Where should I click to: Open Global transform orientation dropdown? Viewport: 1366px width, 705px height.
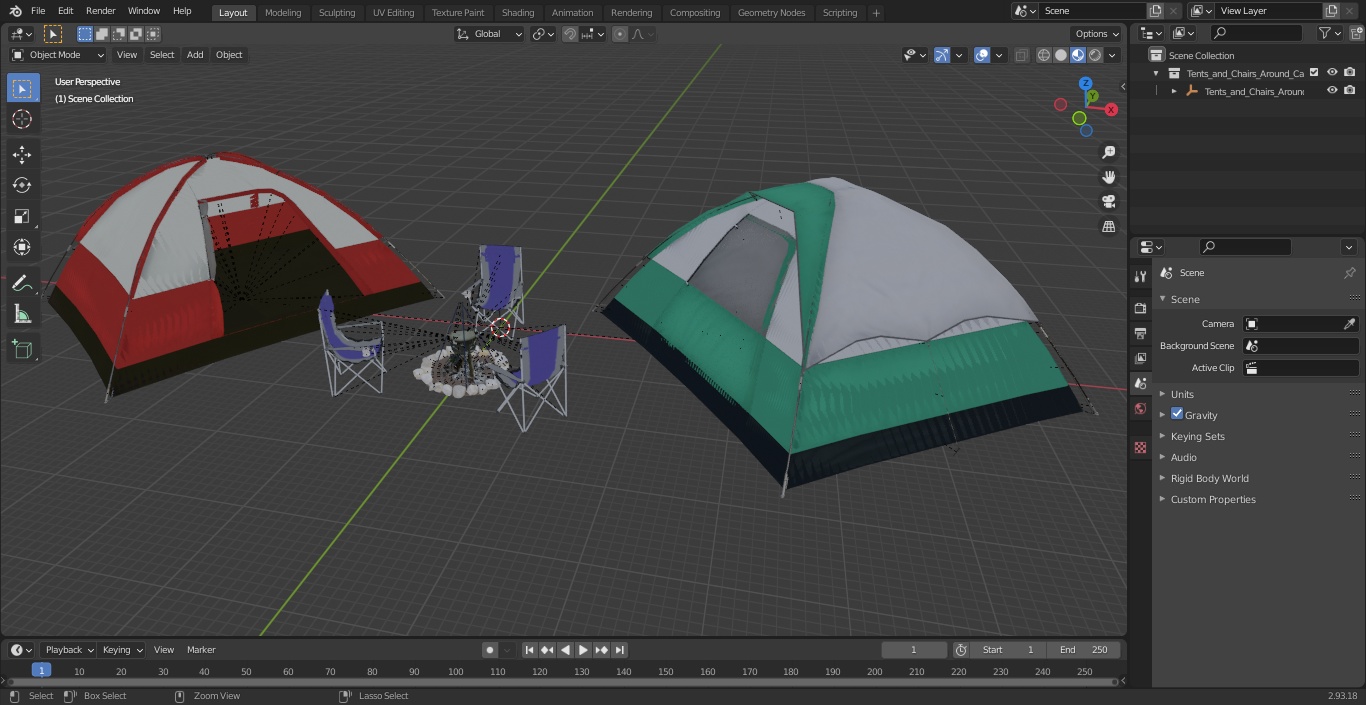tap(490, 34)
